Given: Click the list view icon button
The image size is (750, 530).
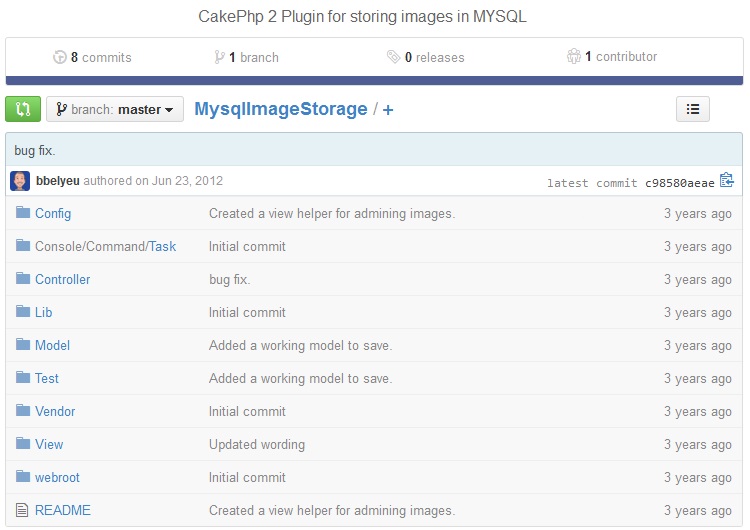Looking at the screenshot, I should 693,109.
